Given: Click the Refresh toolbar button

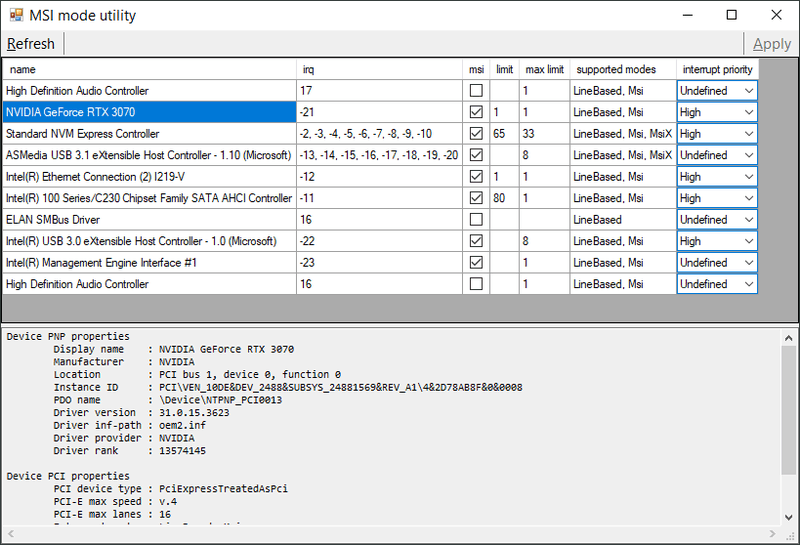Looking at the screenshot, I should point(31,44).
